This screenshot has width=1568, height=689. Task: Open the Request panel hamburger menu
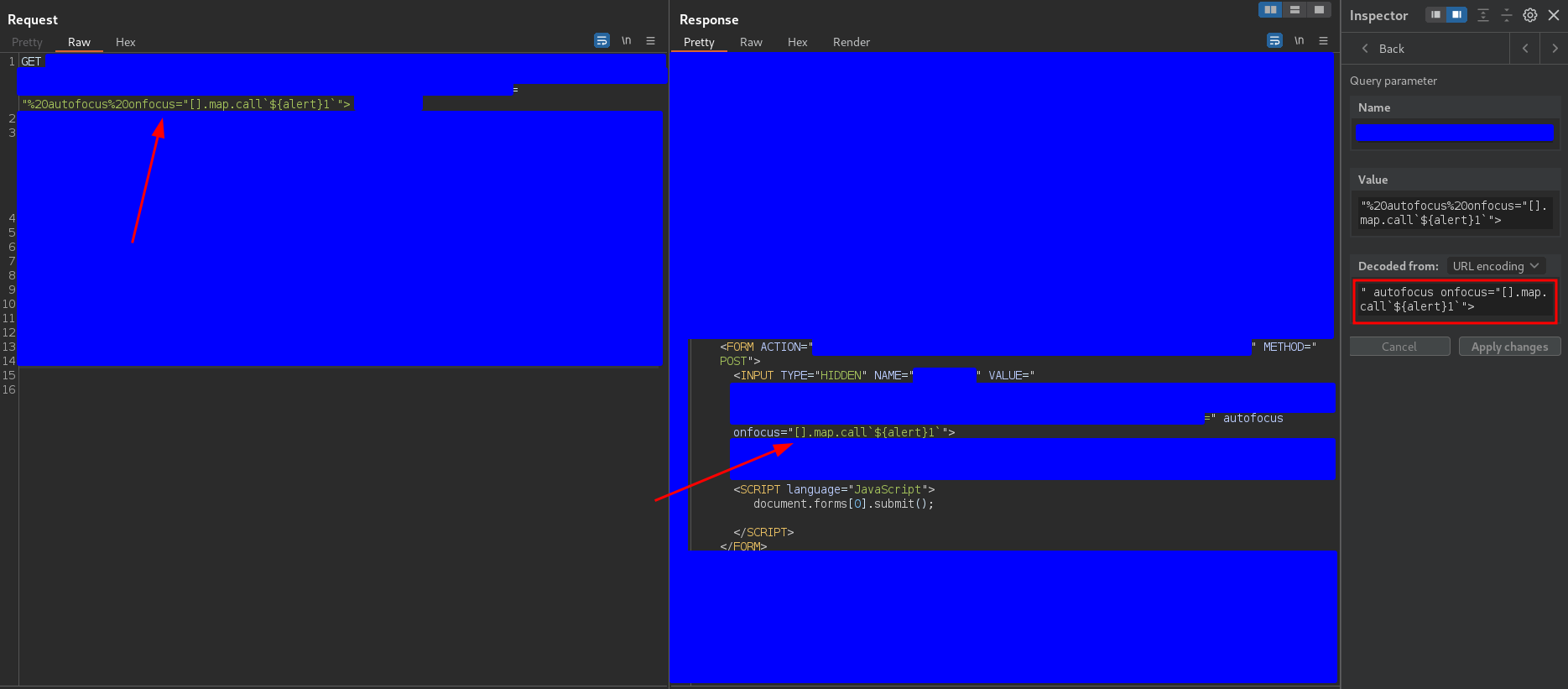tap(650, 40)
